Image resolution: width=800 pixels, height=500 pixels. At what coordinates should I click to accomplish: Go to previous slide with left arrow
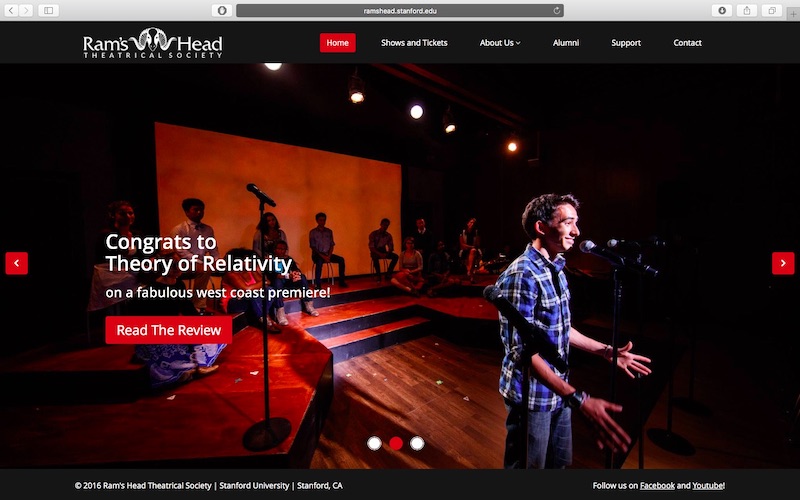(17, 263)
